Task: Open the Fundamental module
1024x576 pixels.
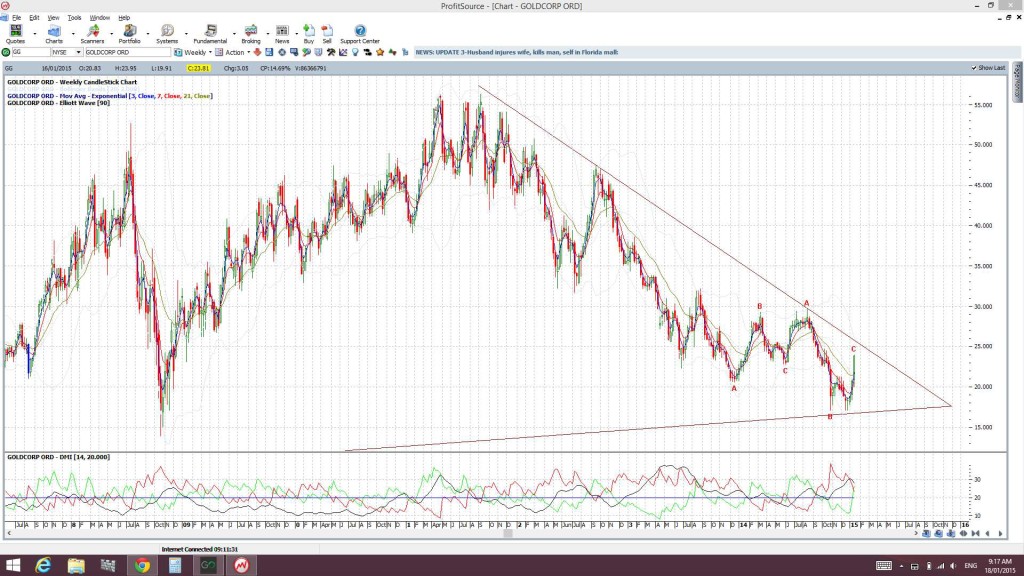Action: pyautogui.click(x=210, y=34)
